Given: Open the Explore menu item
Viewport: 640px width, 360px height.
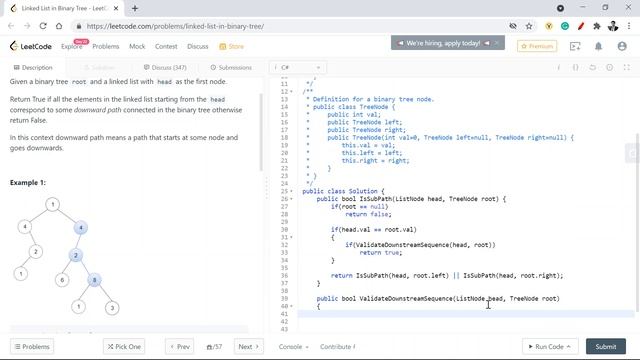Looking at the screenshot, I should (71, 46).
